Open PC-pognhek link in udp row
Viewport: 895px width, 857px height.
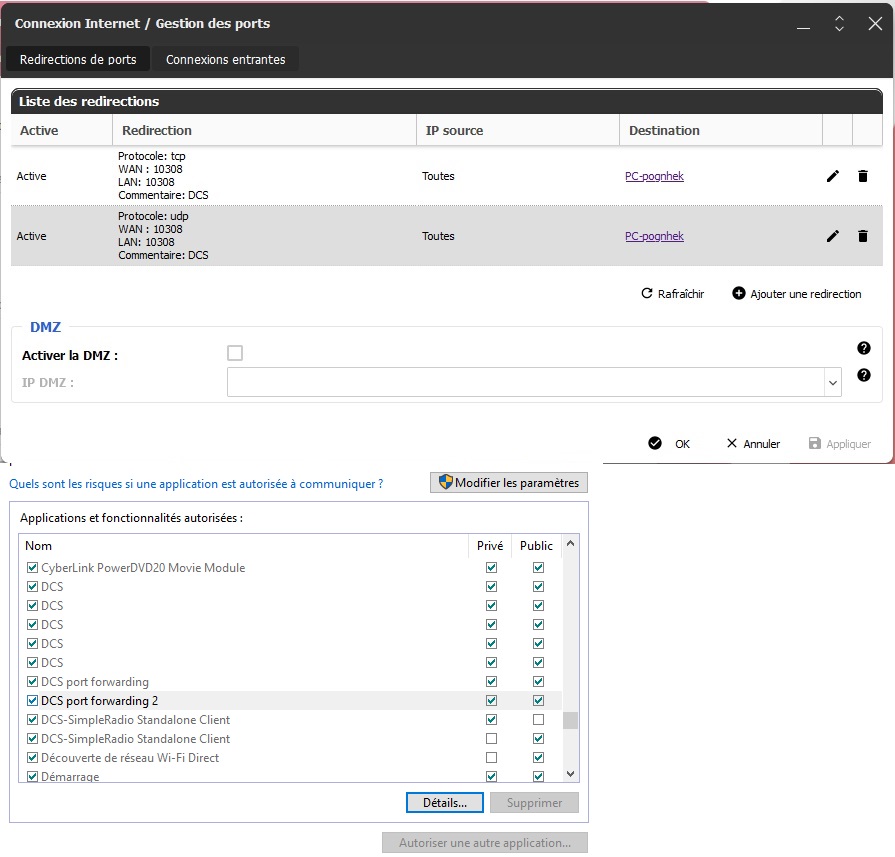[654, 236]
